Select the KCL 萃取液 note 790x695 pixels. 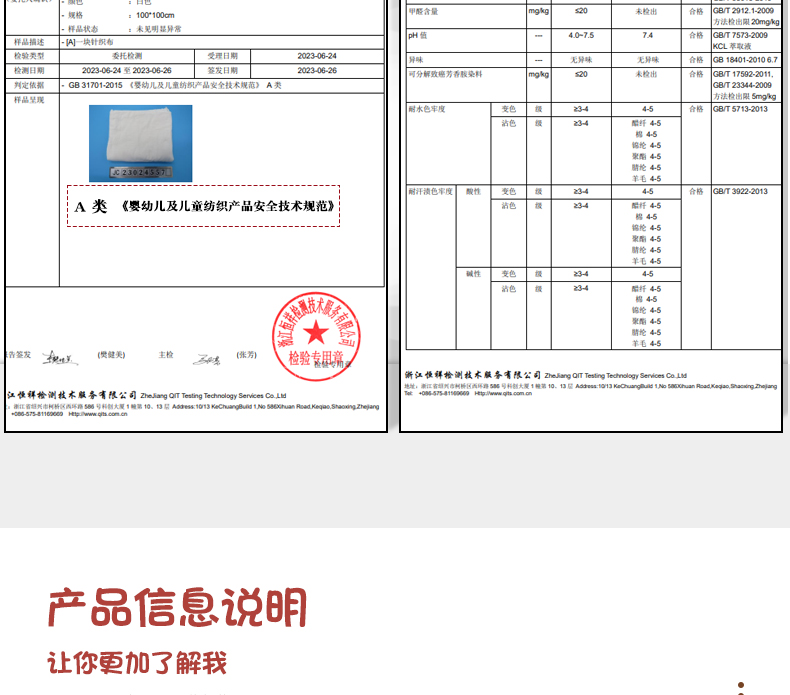pyautogui.click(x=732, y=46)
